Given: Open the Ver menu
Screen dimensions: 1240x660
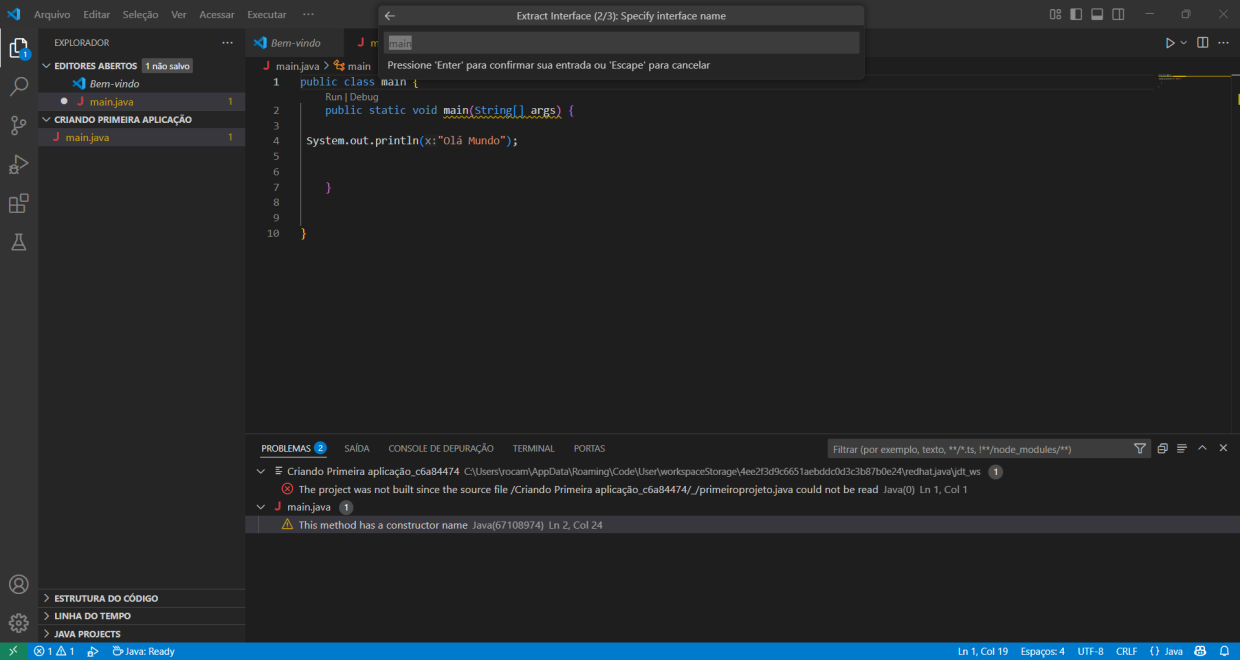Looking at the screenshot, I should point(179,15).
